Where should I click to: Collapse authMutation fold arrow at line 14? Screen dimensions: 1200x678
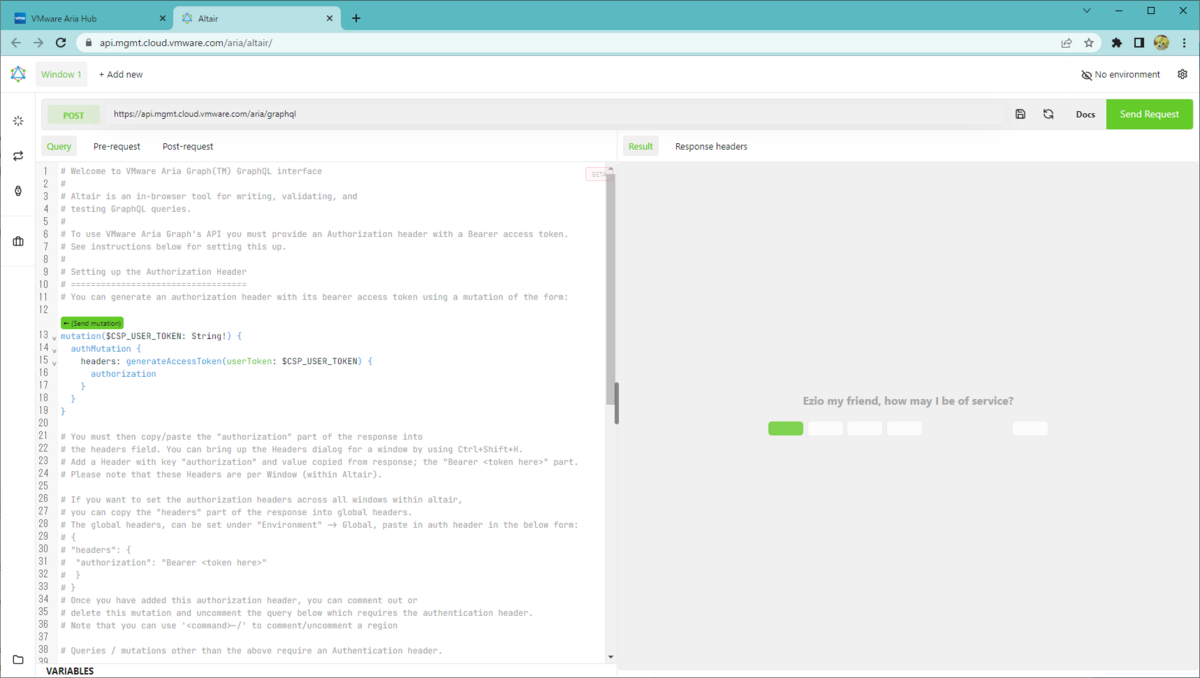(54, 350)
